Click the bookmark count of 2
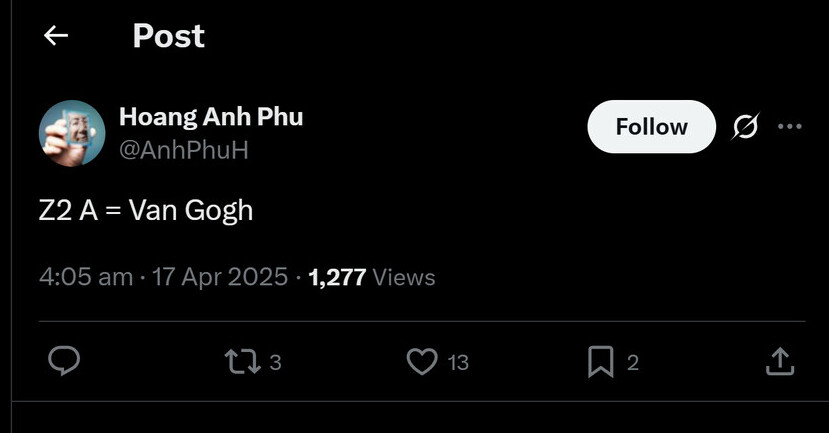 [x=633, y=363]
